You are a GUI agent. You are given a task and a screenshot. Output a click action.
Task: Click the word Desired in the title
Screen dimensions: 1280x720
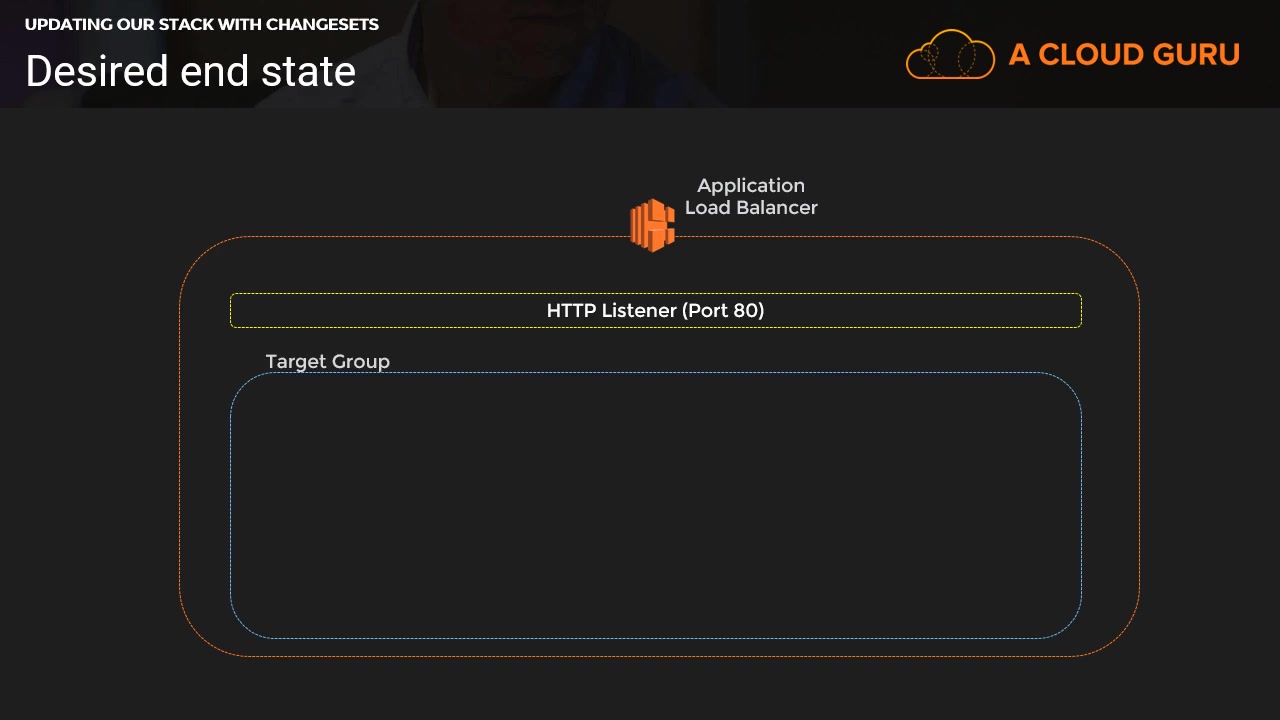pos(97,72)
